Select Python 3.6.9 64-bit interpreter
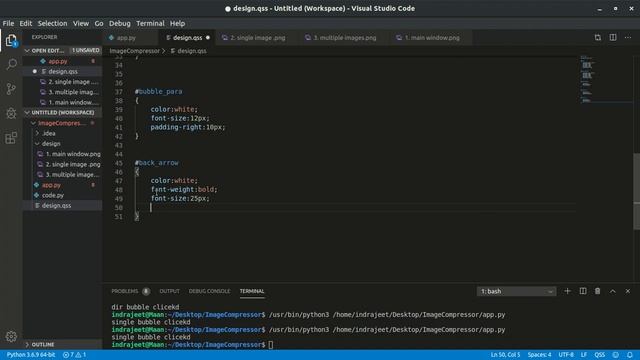640x360 pixels. [x=31, y=355]
